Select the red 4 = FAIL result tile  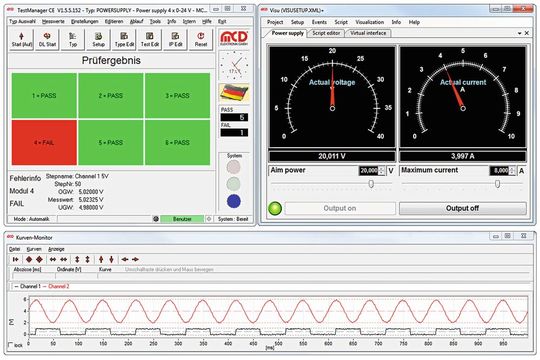pyautogui.click(x=44, y=142)
